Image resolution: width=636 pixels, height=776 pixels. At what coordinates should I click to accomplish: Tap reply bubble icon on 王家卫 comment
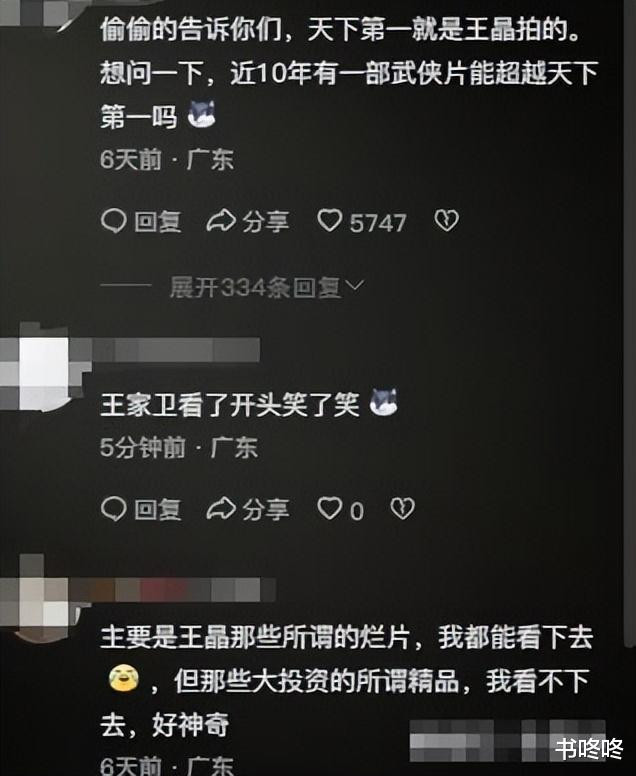(114, 509)
